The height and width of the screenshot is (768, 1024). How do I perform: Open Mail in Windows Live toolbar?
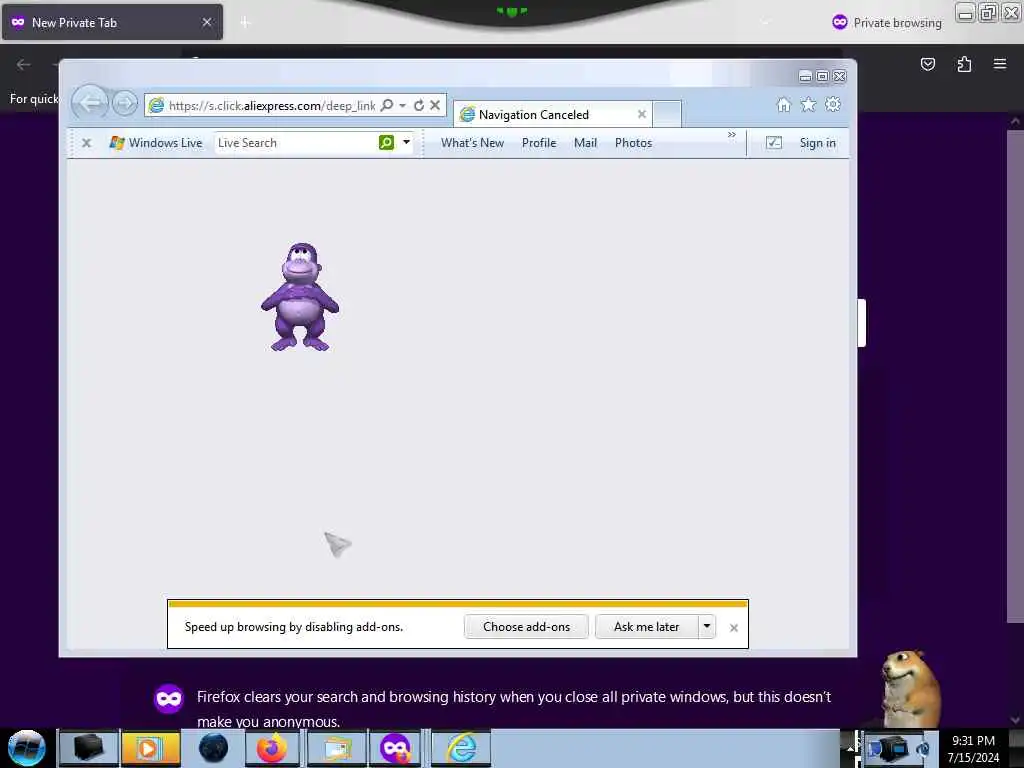click(x=585, y=142)
